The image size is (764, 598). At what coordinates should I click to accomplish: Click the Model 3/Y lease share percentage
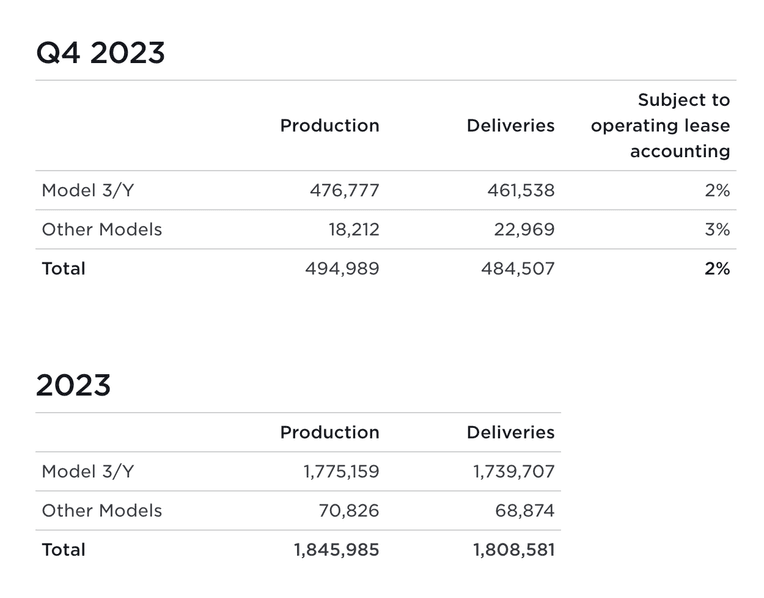[717, 191]
